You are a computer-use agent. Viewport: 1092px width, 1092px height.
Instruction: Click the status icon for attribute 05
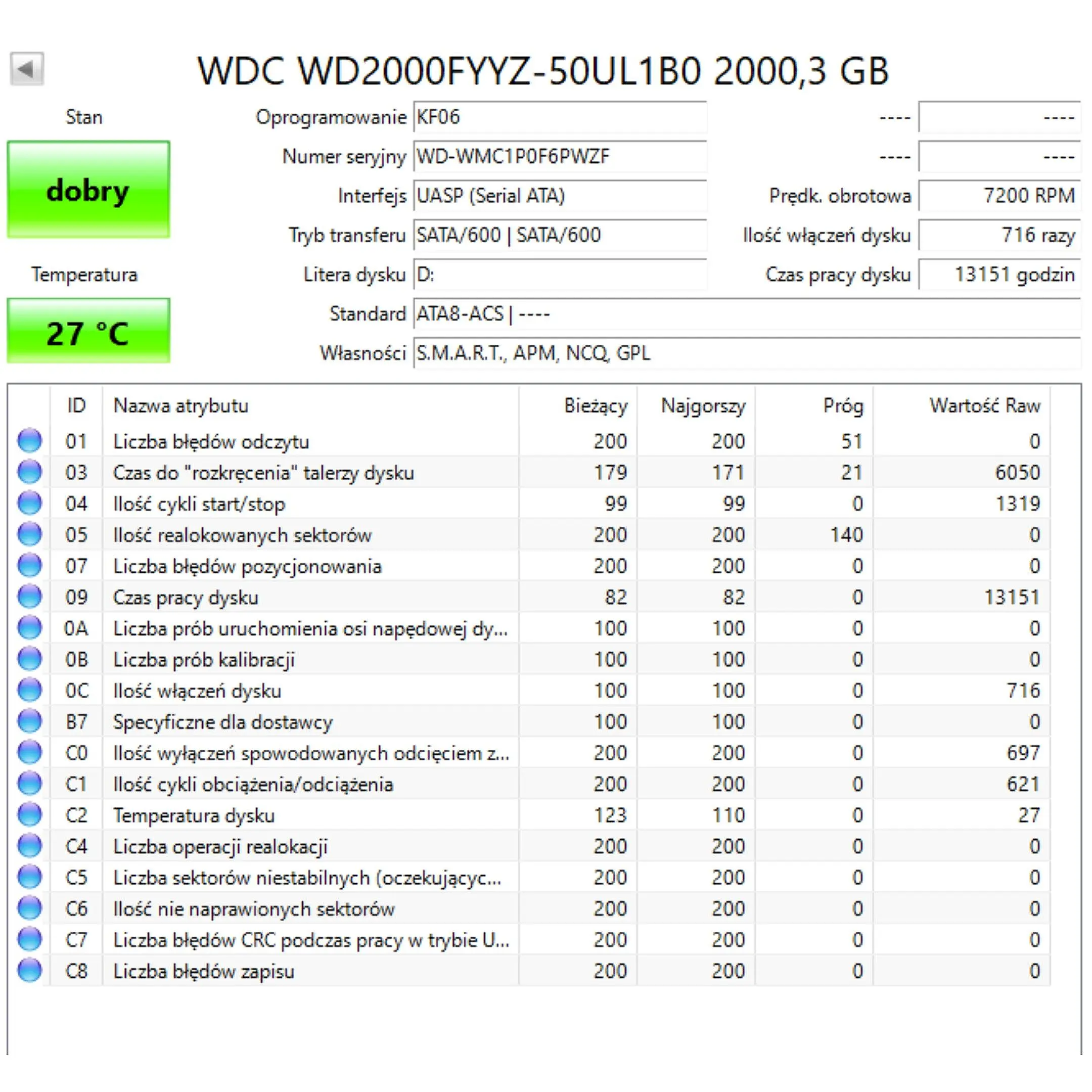[x=29, y=534]
